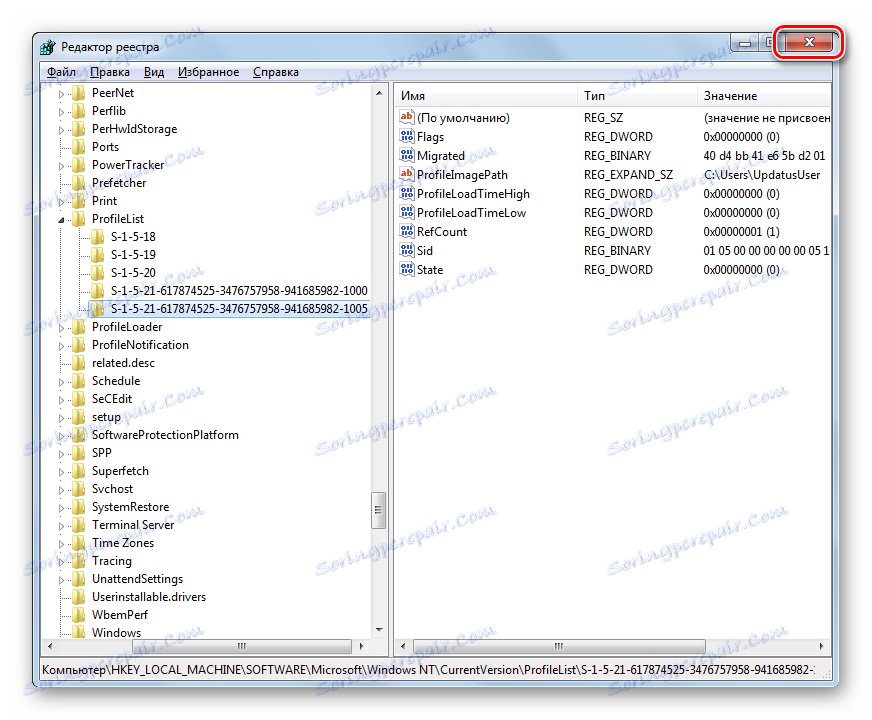This screenshot has height=720, width=872.
Task: Click the Time Zones folder icon
Action: pyautogui.click(x=79, y=543)
